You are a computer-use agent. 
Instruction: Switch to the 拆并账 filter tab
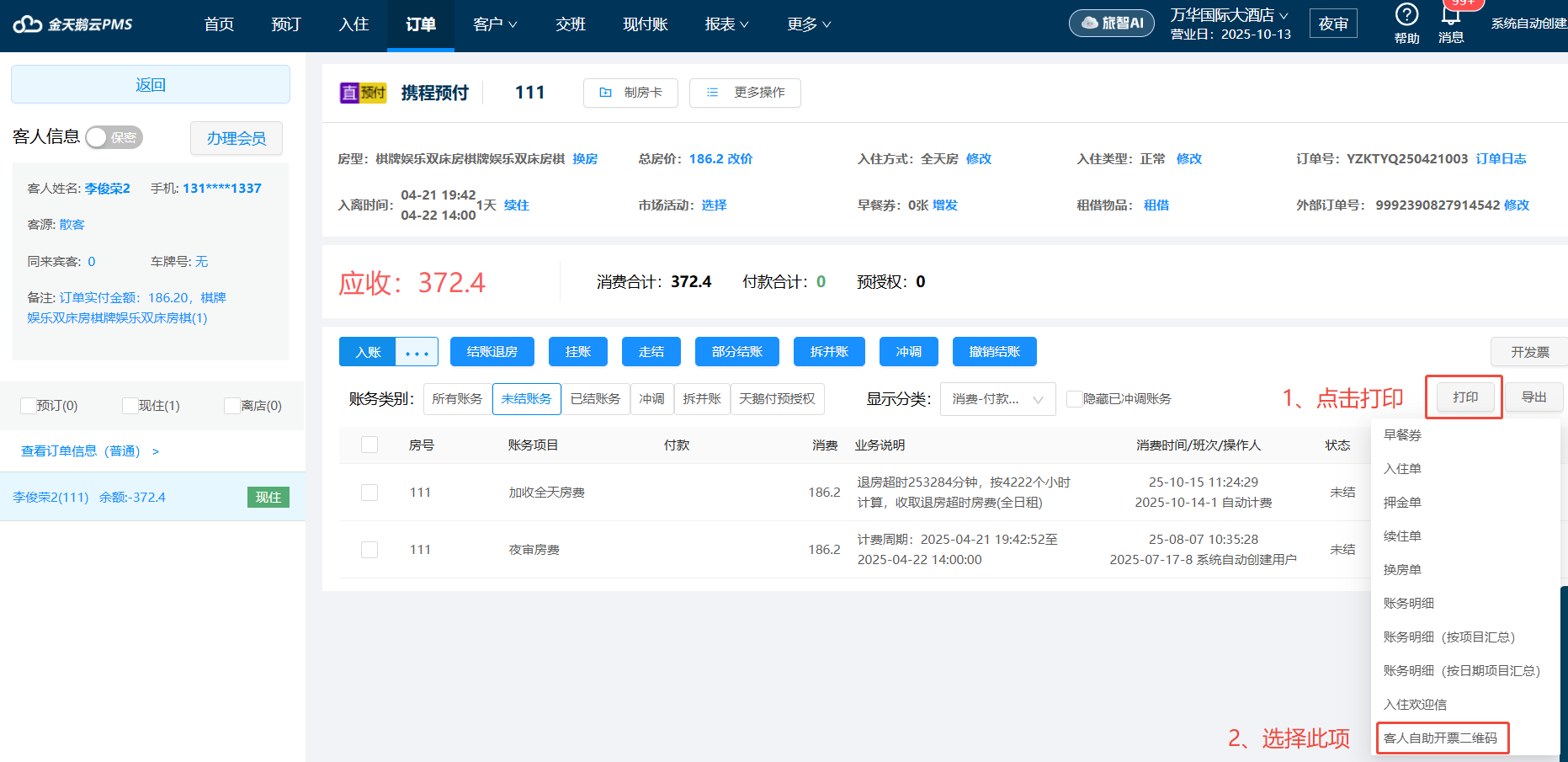click(x=702, y=399)
